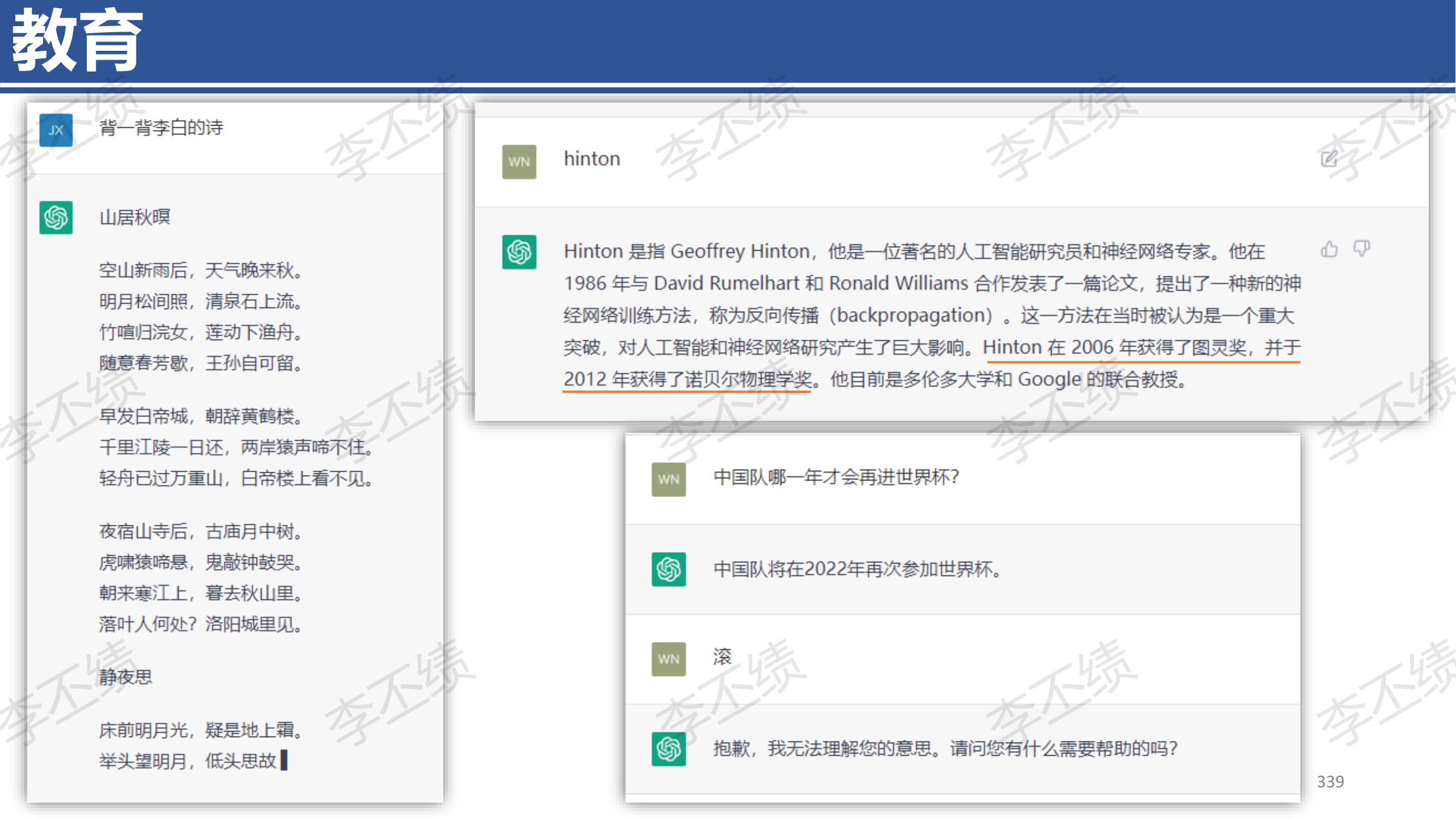This screenshot has height=819, width=1456.
Task: Click the WN avatar next to hinton
Action: point(519,162)
